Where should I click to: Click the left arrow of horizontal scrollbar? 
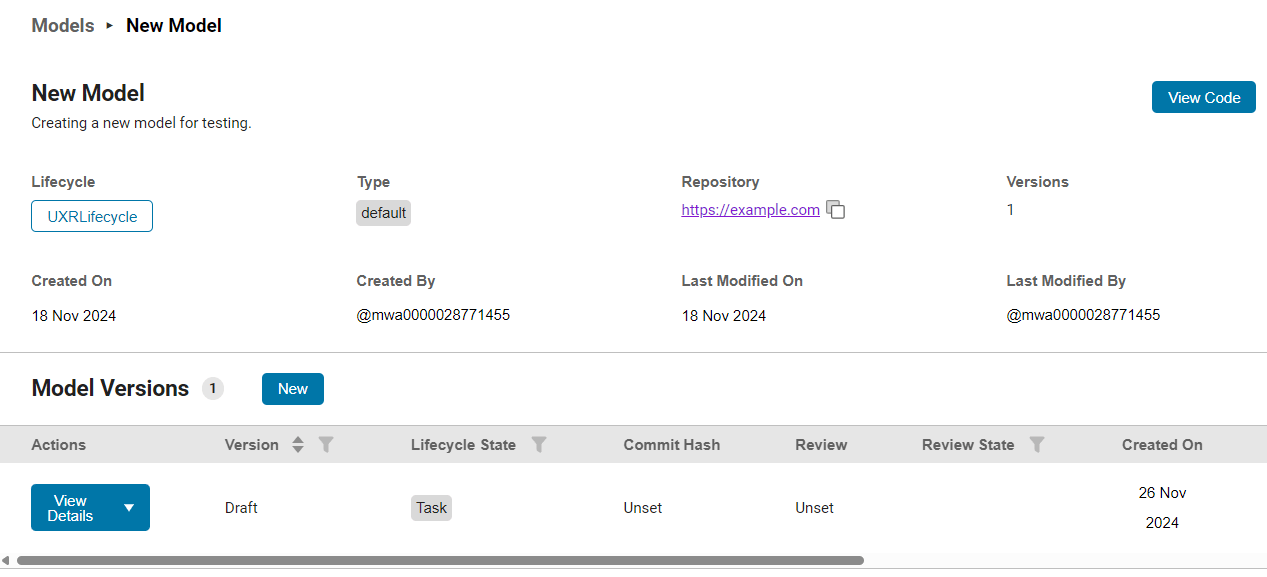pyautogui.click(x=6, y=561)
